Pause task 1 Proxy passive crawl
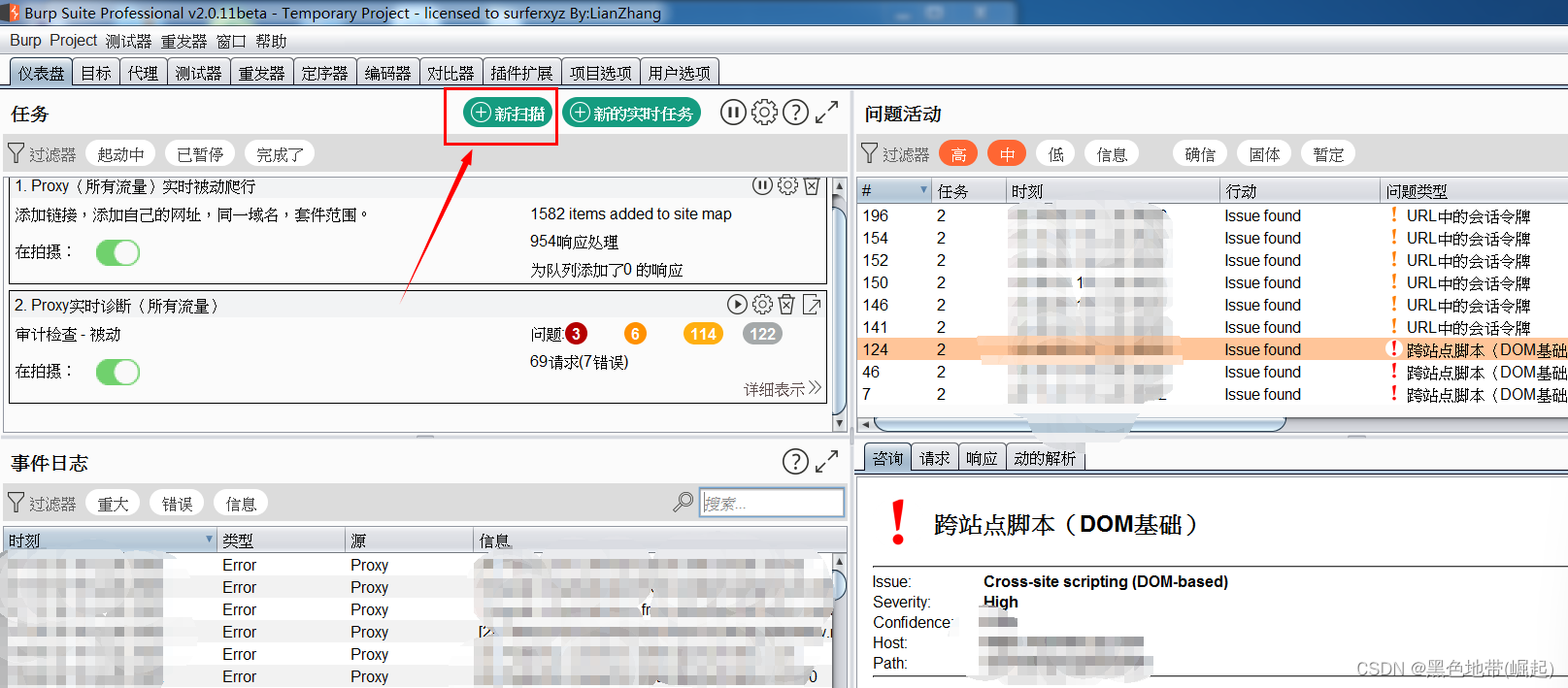Viewport: 1568px width, 688px height. coord(763,185)
